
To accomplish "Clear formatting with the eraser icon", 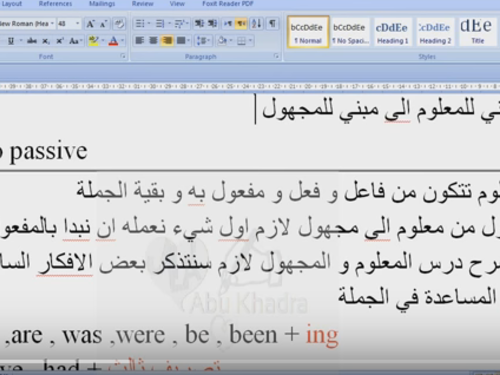I will pos(119,24).
